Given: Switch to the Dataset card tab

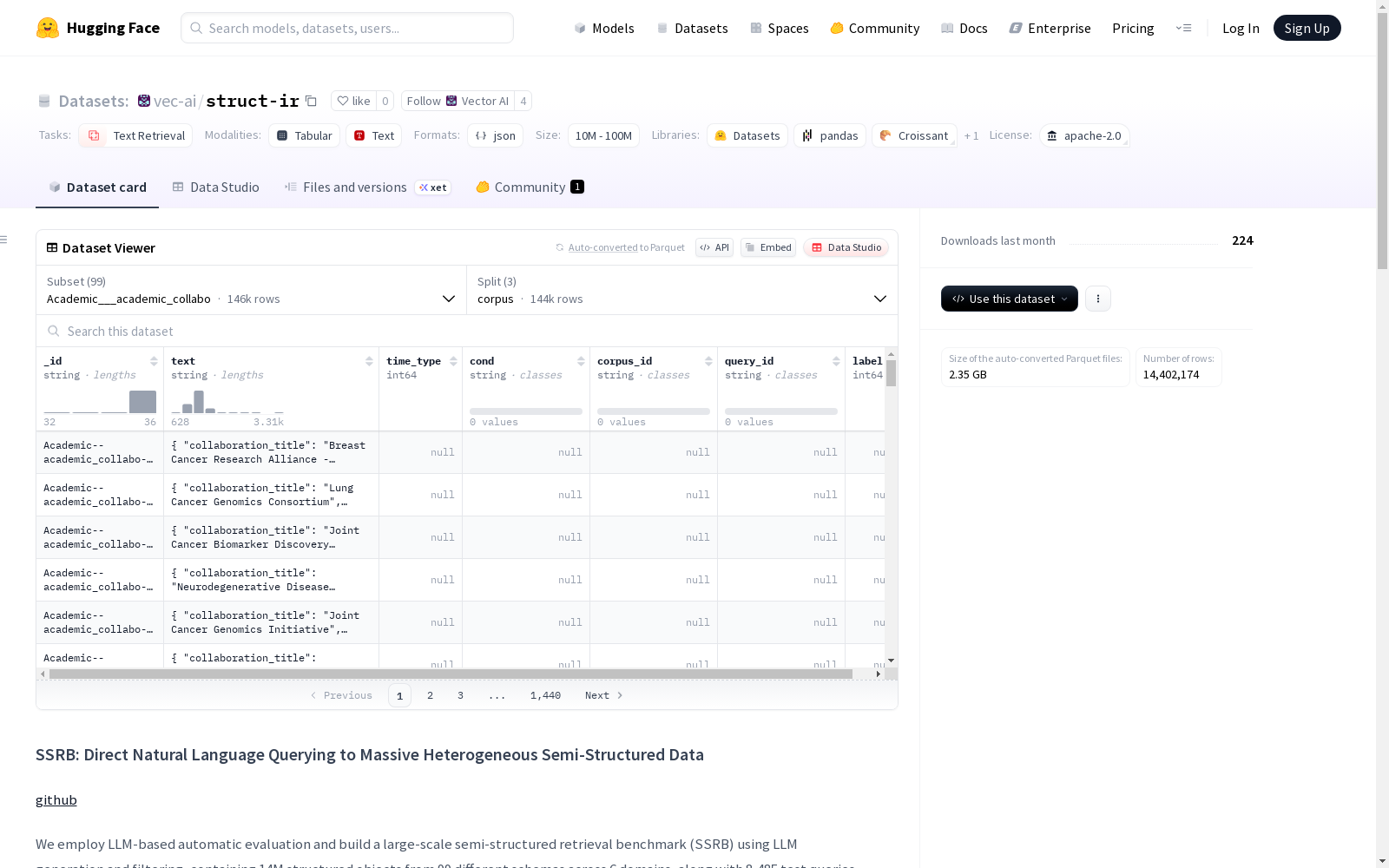Looking at the screenshot, I should (97, 187).
